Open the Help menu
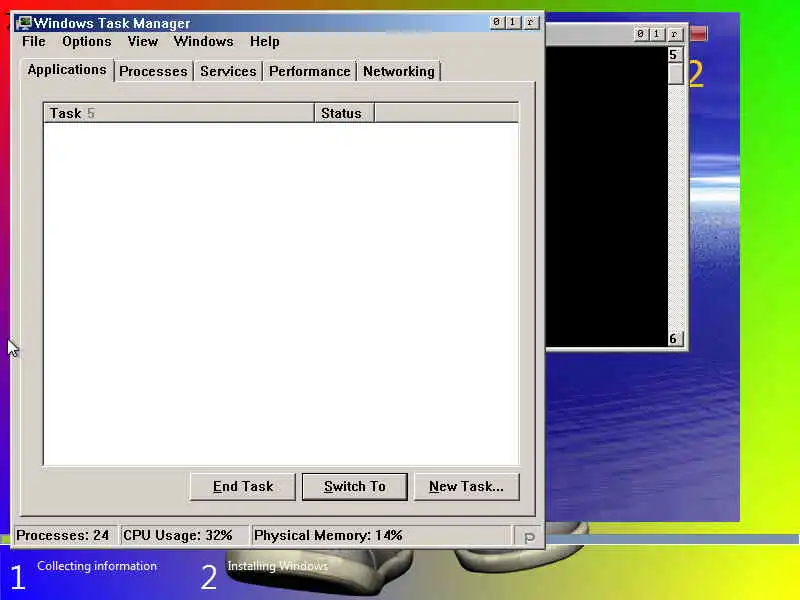 [x=264, y=41]
